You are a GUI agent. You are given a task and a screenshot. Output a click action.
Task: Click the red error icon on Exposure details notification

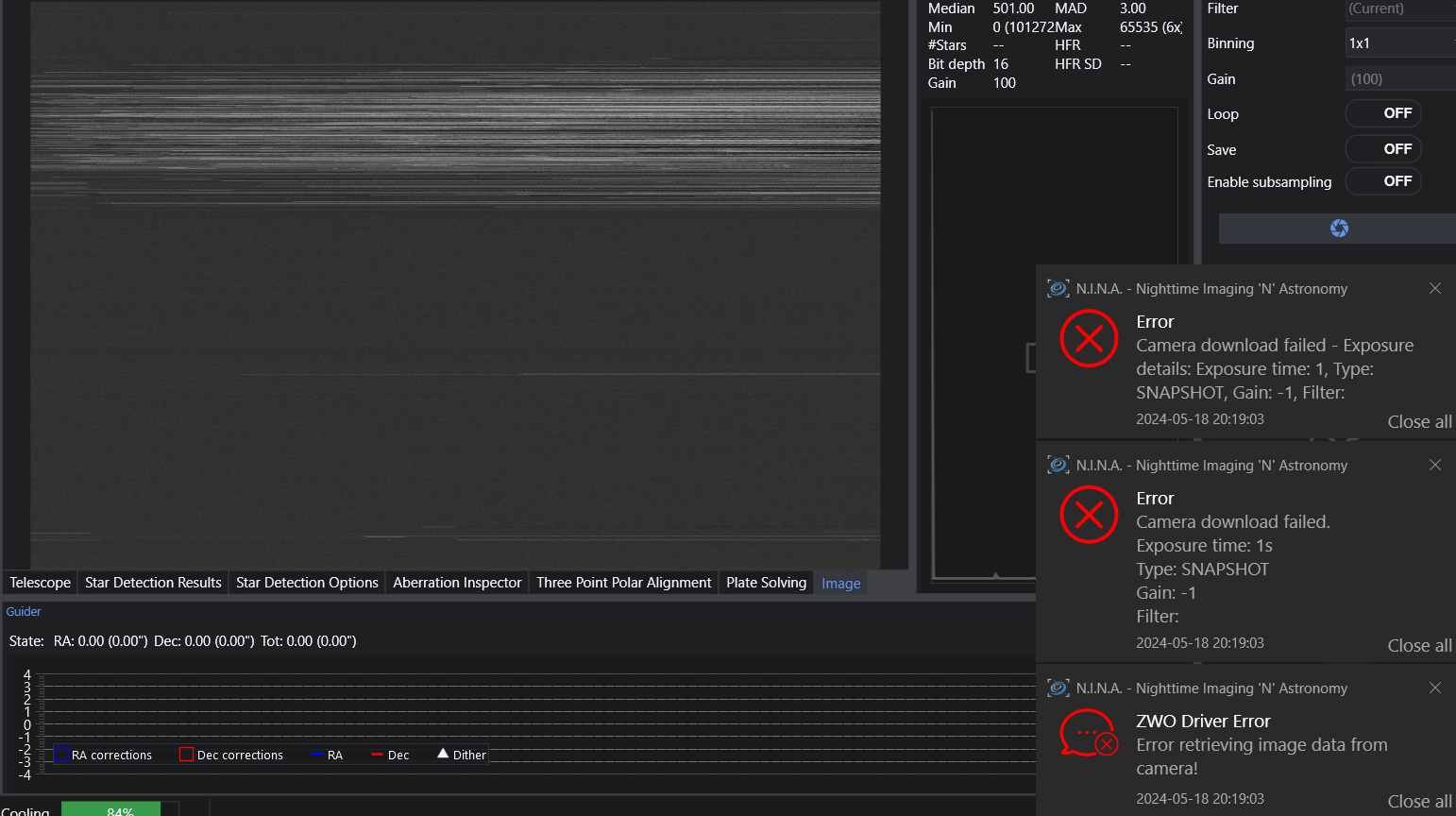coord(1089,338)
